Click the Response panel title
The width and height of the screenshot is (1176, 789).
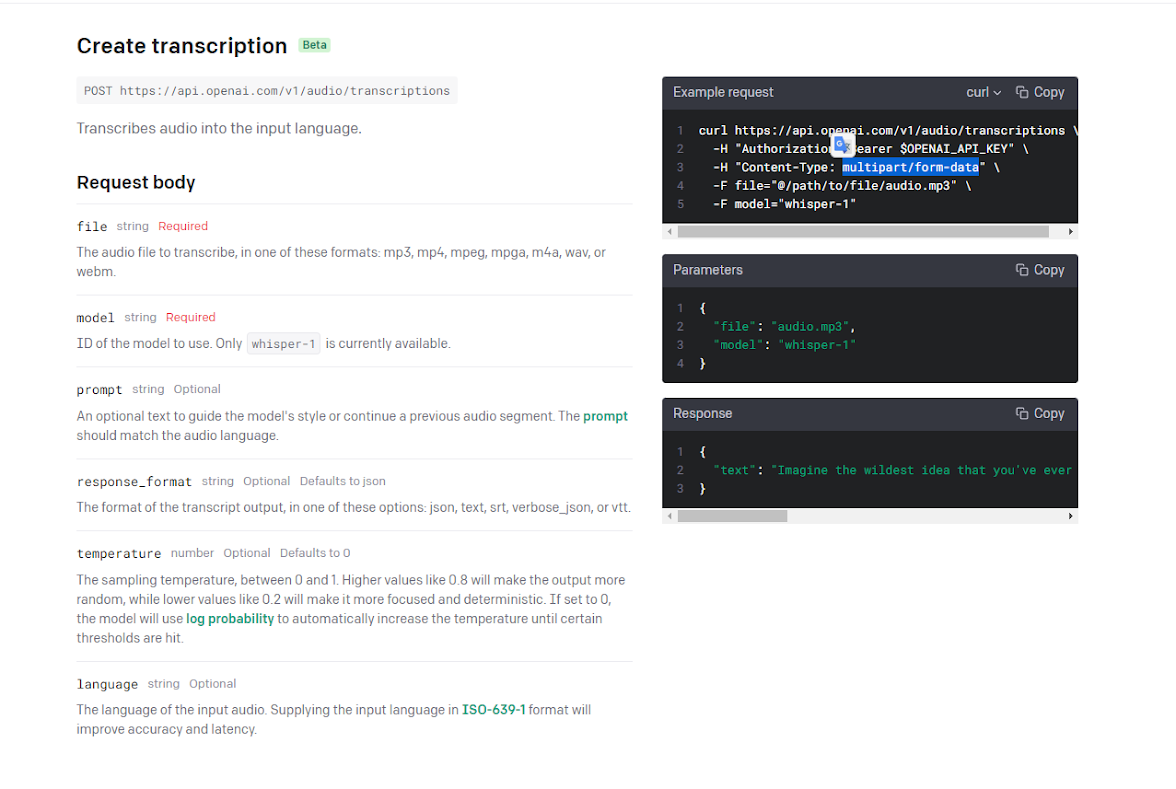702,413
